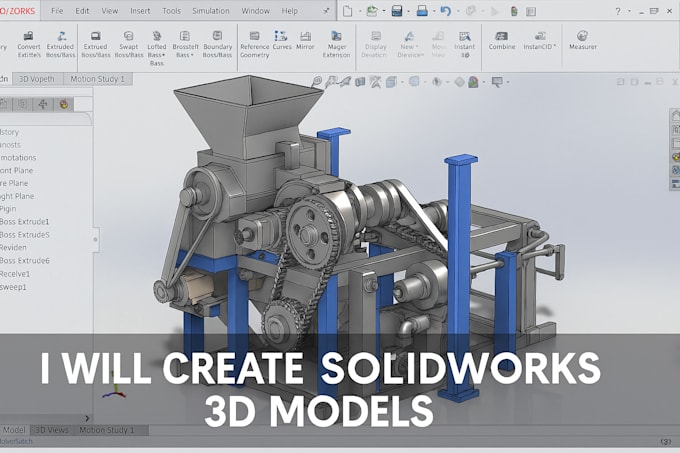Click the Combine tool
This screenshot has width=680, height=453.
coord(502,40)
